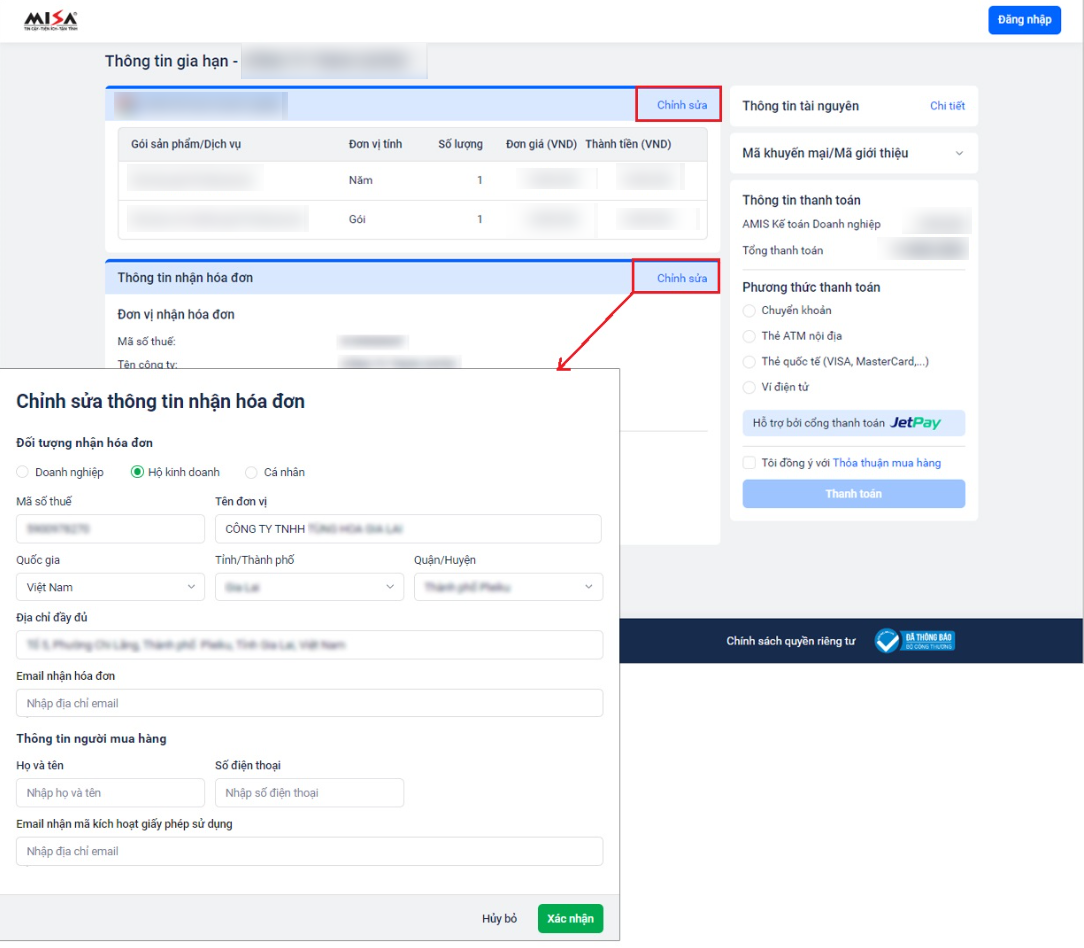The width and height of the screenshot is (1084, 948).
Task: Choose 'Thẻ ATM nội địa' payment method
Action: 749,337
